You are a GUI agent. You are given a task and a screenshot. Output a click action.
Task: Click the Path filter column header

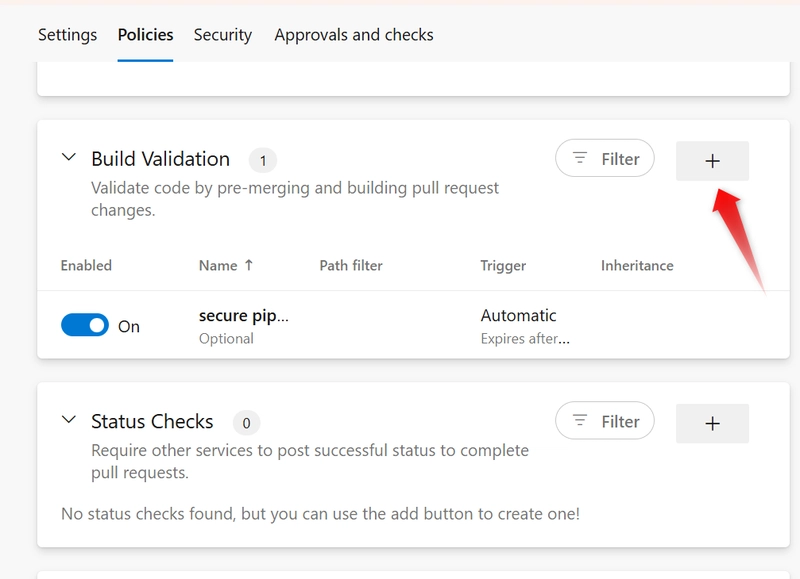351,265
